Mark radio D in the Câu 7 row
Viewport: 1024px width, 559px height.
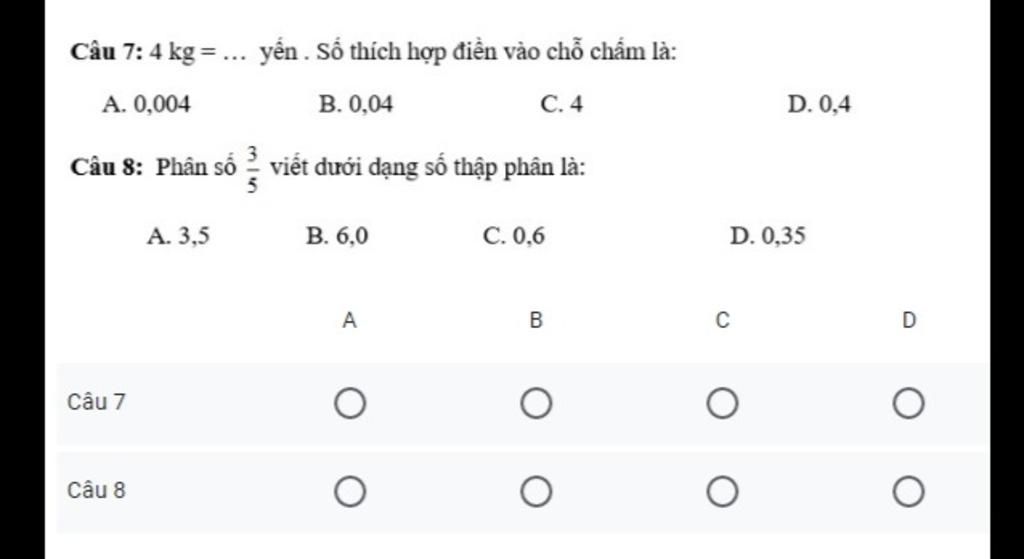tap(908, 404)
